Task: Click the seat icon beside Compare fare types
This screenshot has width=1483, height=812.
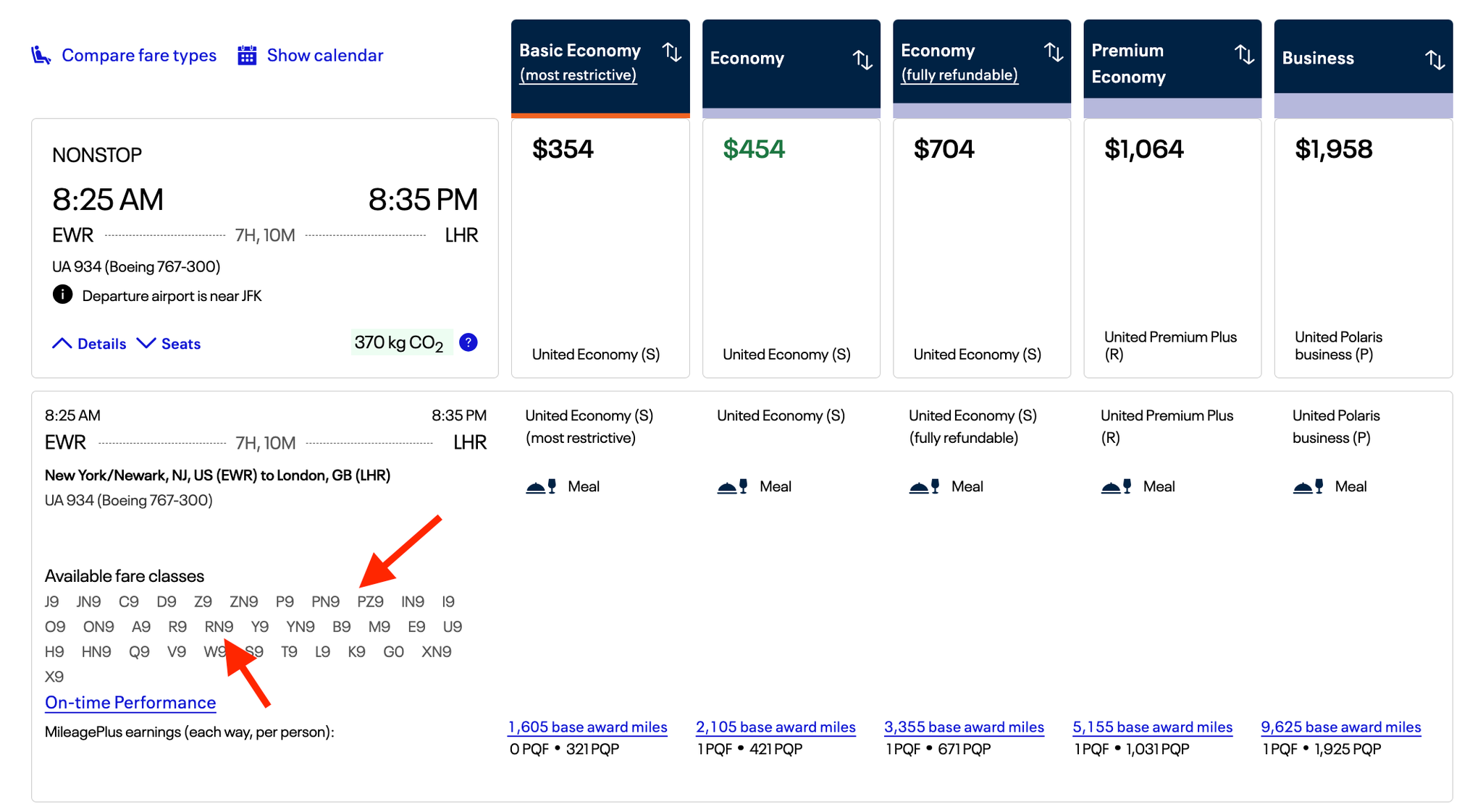Action: (41, 54)
